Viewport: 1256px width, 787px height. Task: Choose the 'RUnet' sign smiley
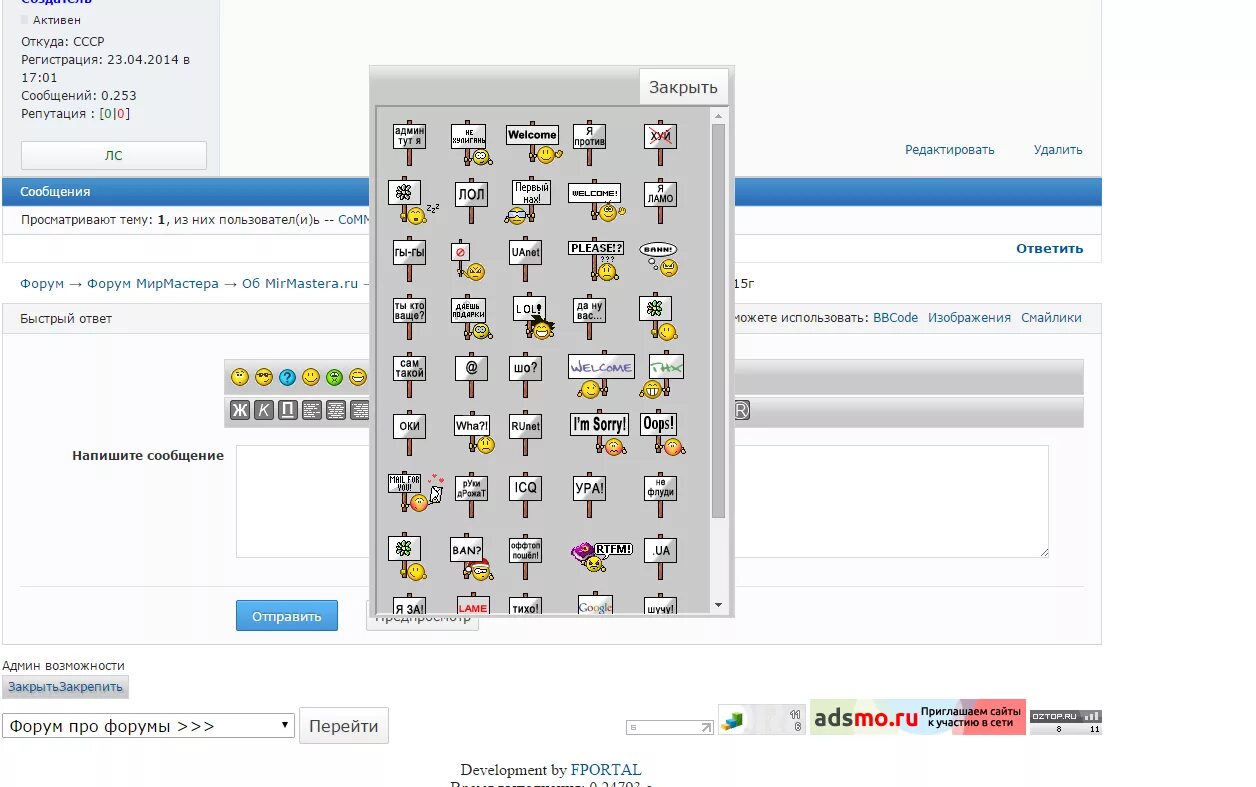click(x=525, y=433)
